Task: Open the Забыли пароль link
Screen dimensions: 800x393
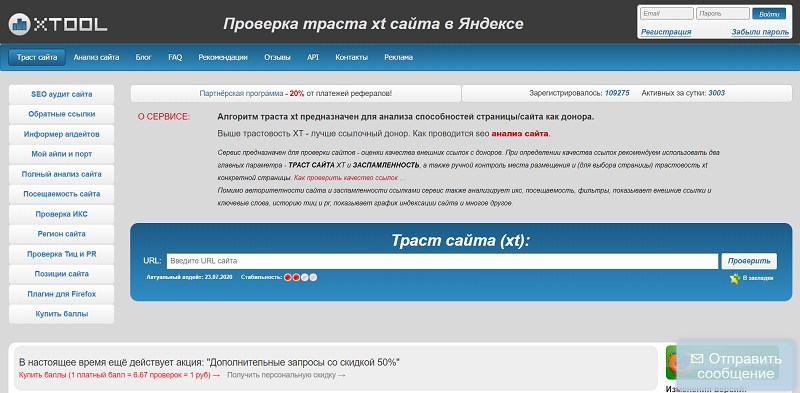Action: point(760,32)
